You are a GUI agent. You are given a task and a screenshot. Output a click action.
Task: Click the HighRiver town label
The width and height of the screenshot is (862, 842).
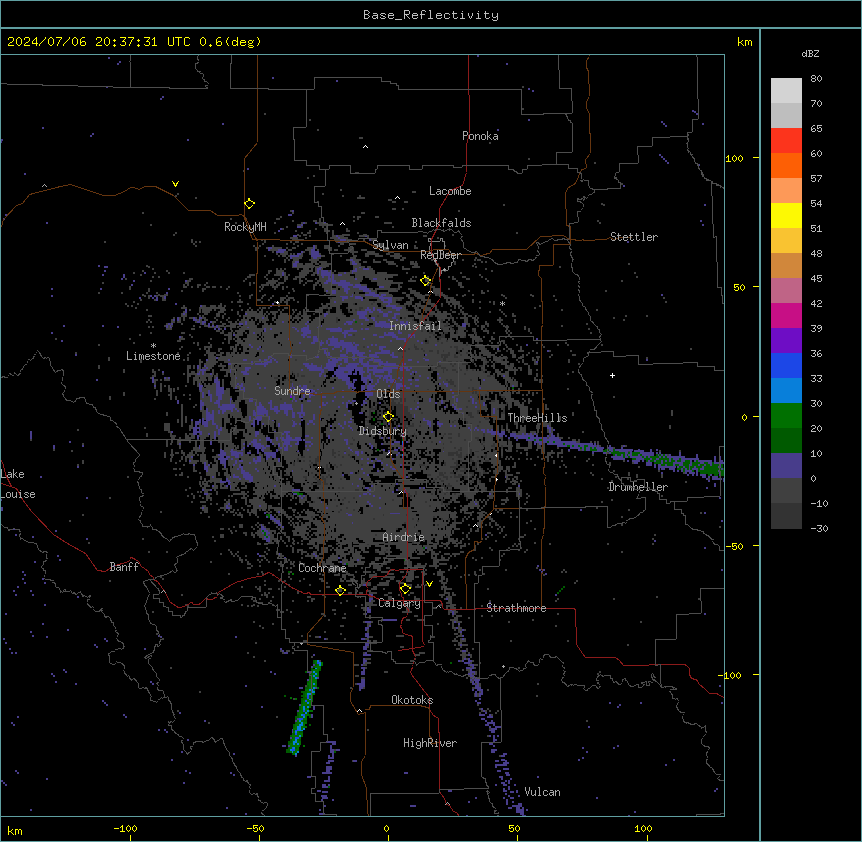pyautogui.click(x=430, y=743)
